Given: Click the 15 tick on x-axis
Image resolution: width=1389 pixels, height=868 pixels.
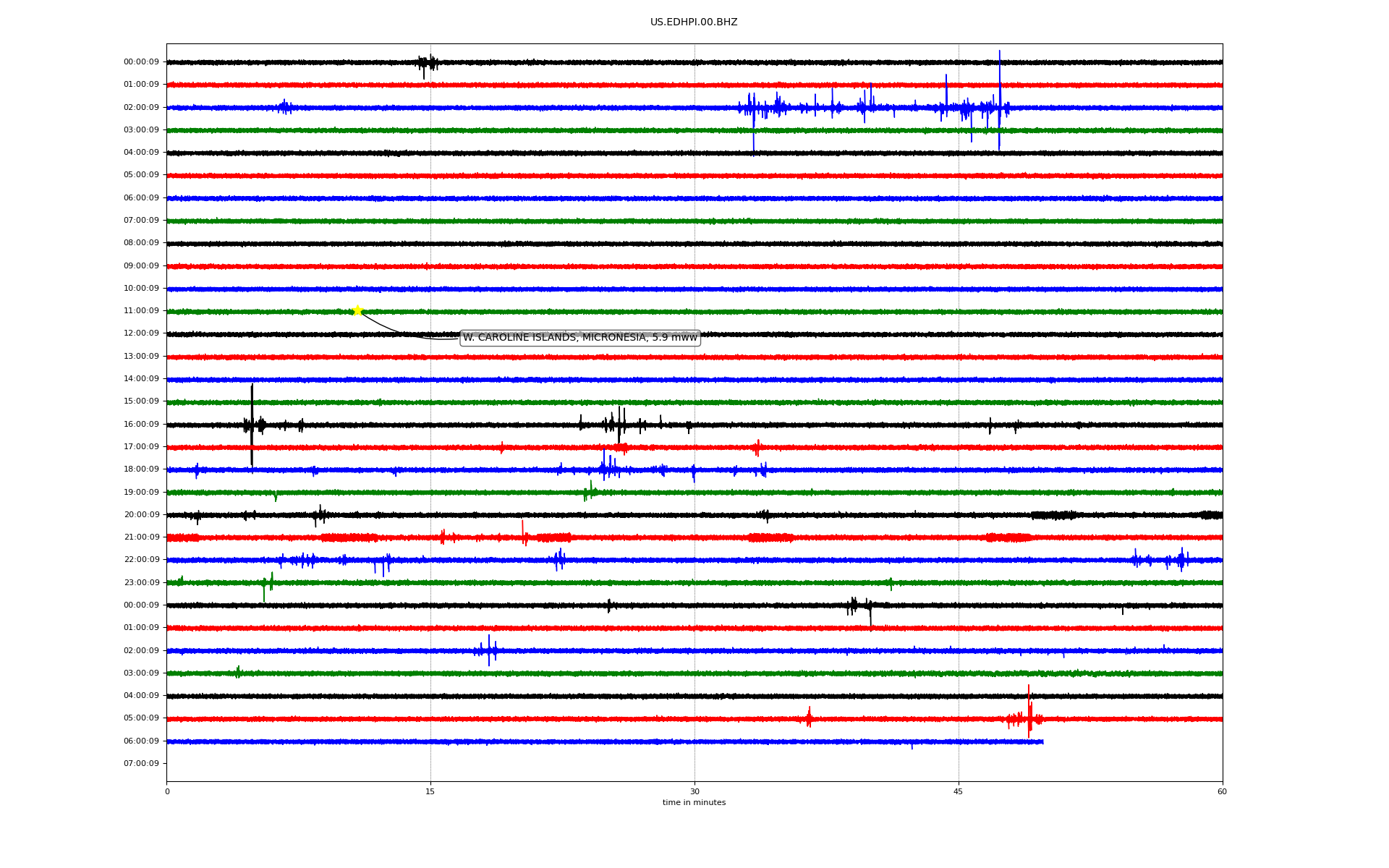Looking at the screenshot, I should [x=430, y=792].
